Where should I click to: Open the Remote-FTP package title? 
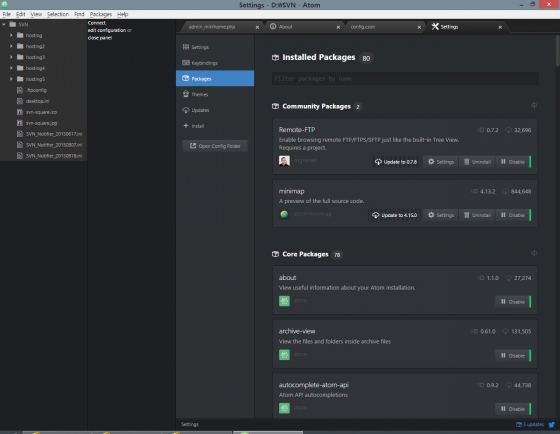click(x=297, y=130)
